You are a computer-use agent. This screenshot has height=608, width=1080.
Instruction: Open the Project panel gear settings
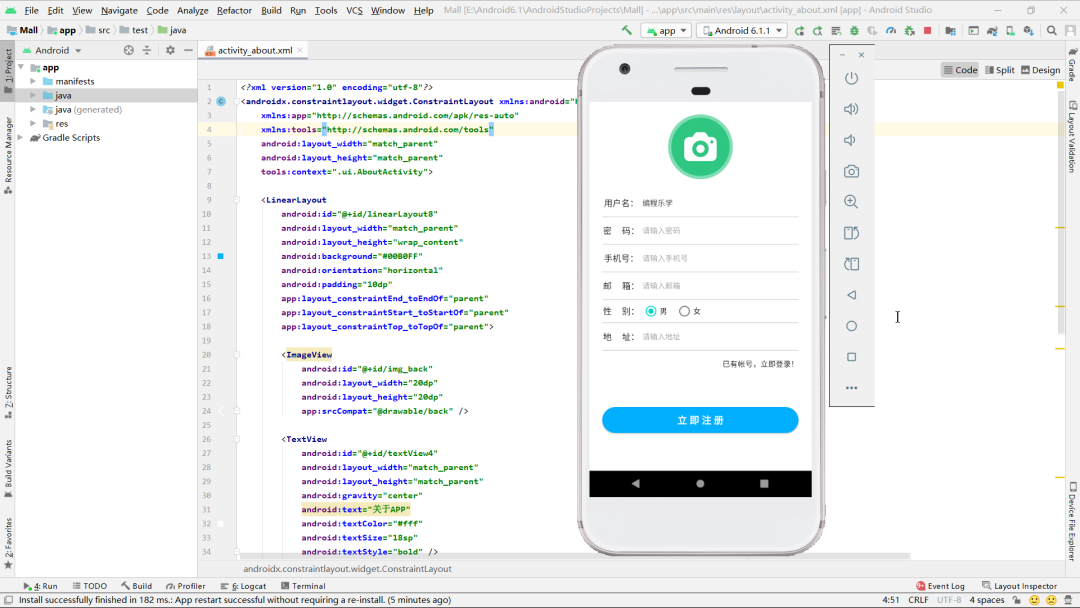pos(170,50)
